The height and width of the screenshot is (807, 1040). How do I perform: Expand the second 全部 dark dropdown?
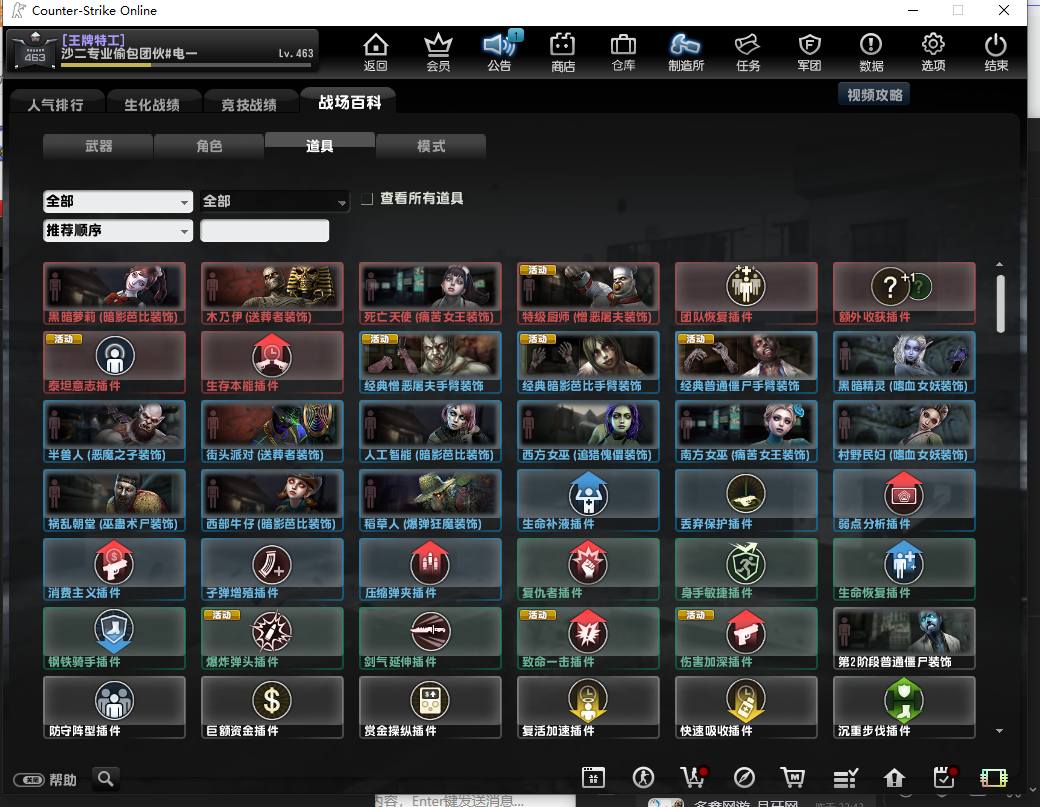(x=275, y=202)
